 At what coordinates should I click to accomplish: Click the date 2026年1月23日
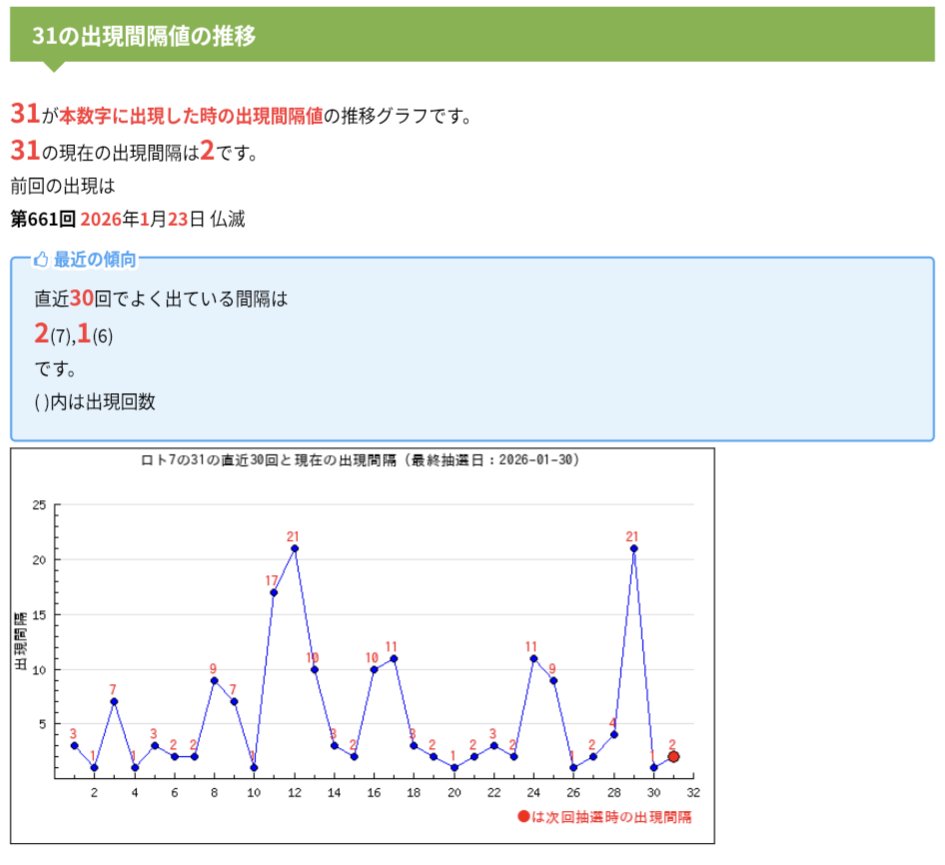point(142,219)
